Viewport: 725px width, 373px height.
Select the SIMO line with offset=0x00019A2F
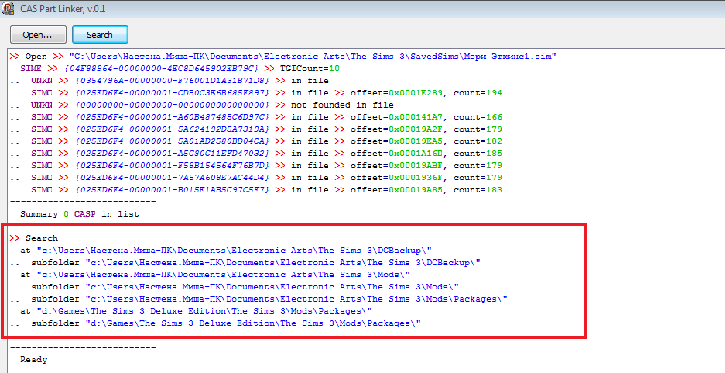[x=256, y=129]
